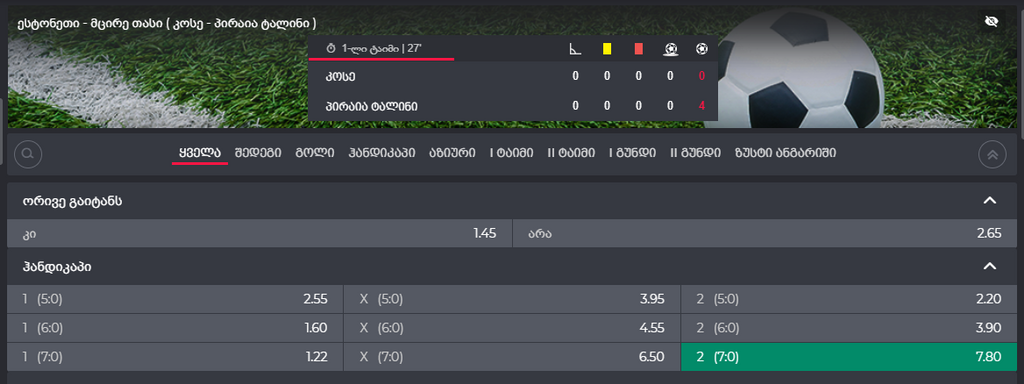Switch to the შედეგი tab
The width and height of the screenshot is (1024, 384).
point(258,153)
